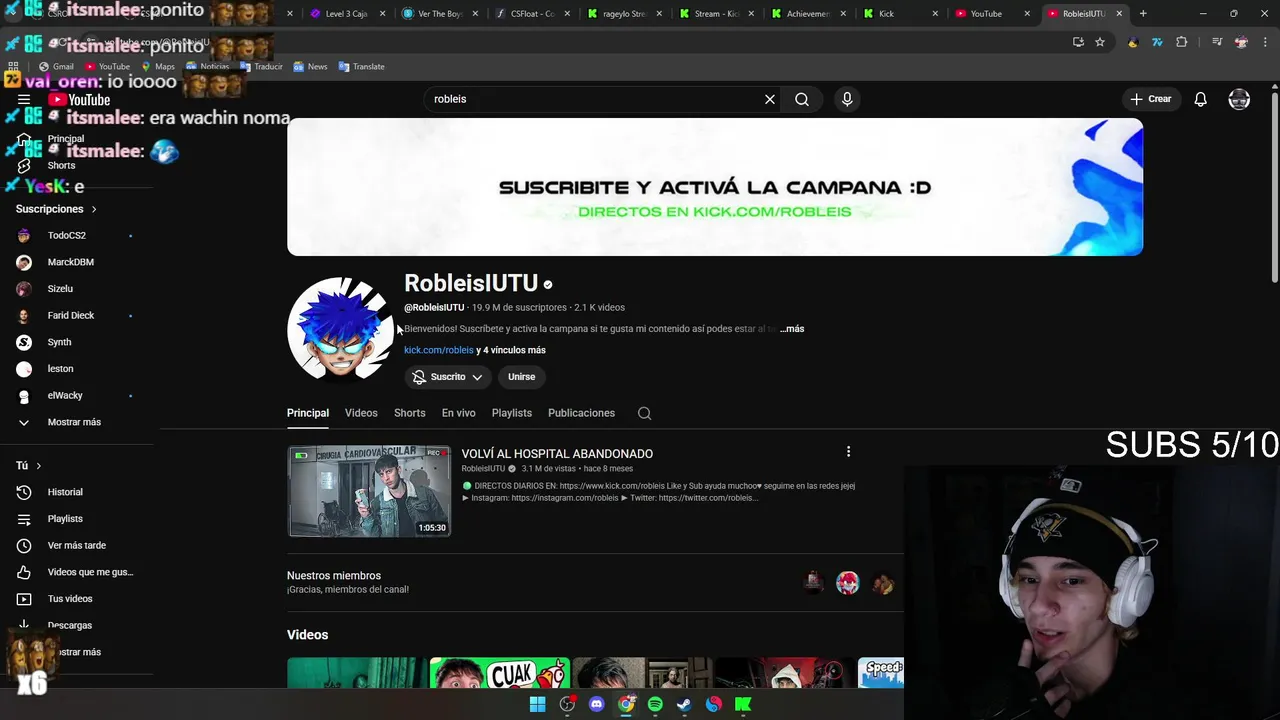Click the News bookmark
1280x720 pixels.
(x=309, y=67)
